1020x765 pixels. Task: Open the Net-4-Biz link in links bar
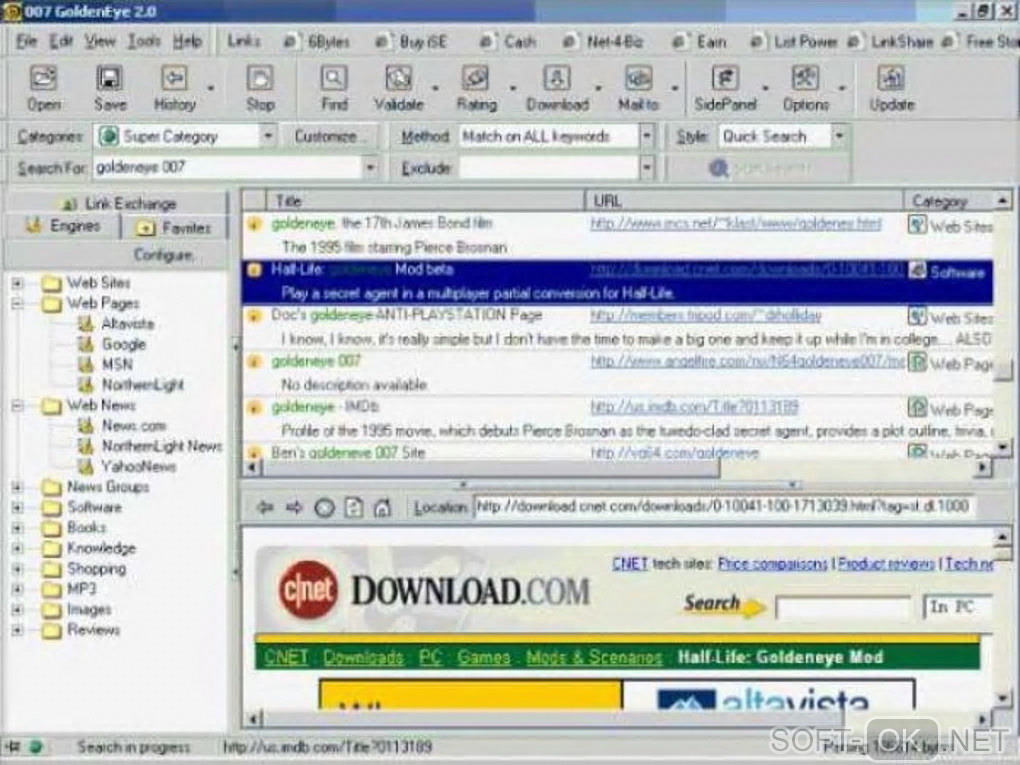[603, 42]
